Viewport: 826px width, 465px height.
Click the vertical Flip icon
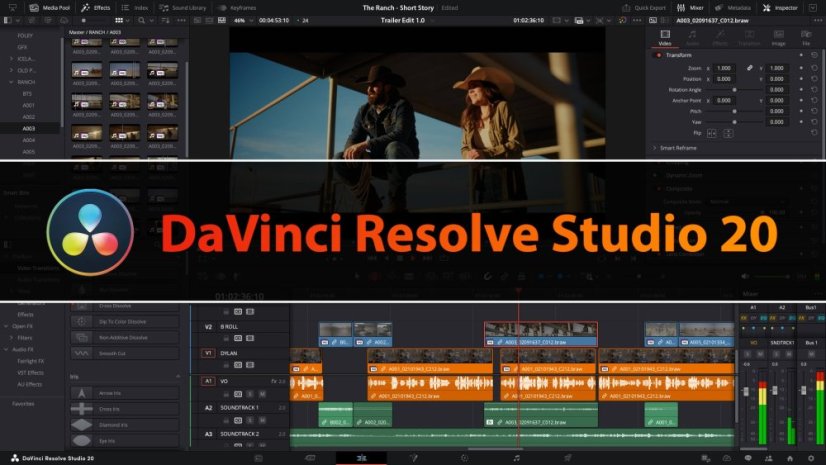point(728,133)
